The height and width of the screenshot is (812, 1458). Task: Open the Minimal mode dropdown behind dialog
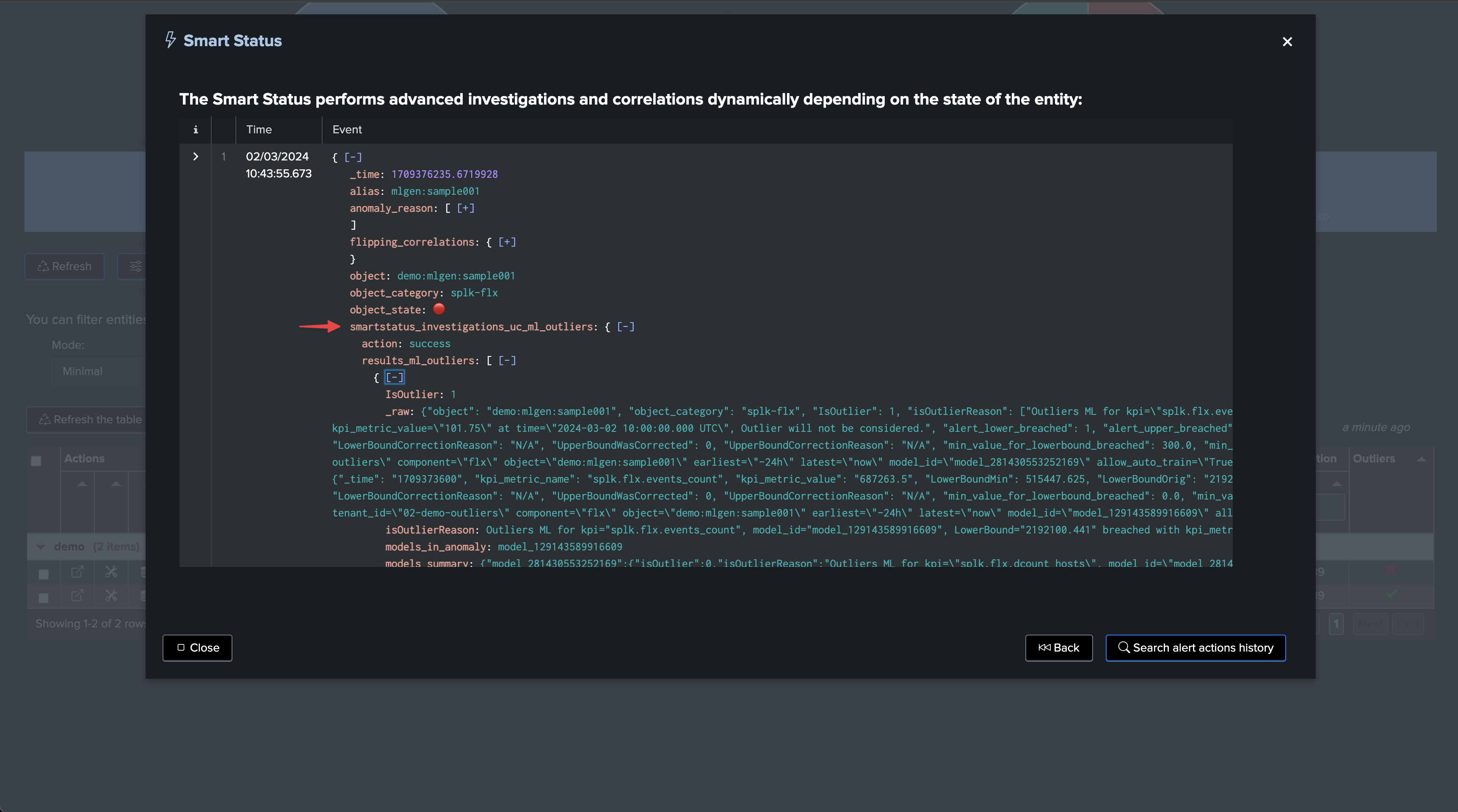click(x=99, y=372)
